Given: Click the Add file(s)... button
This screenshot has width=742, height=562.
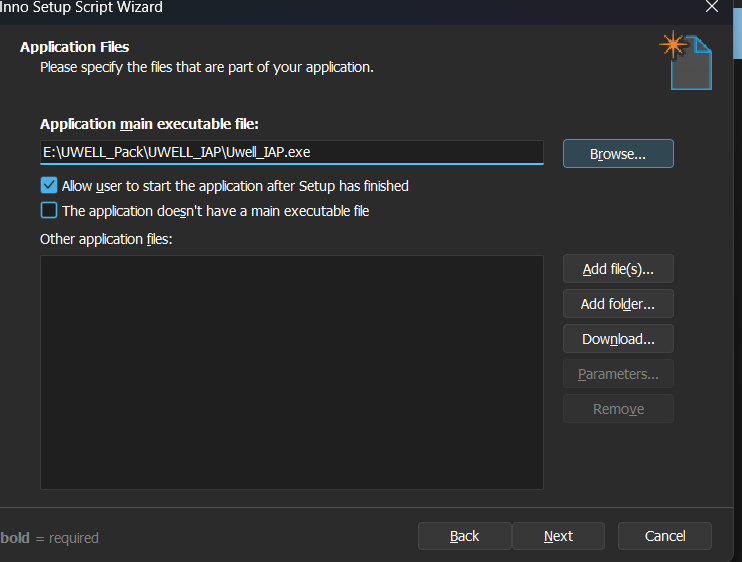Looking at the screenshot, I should [618, 269].
